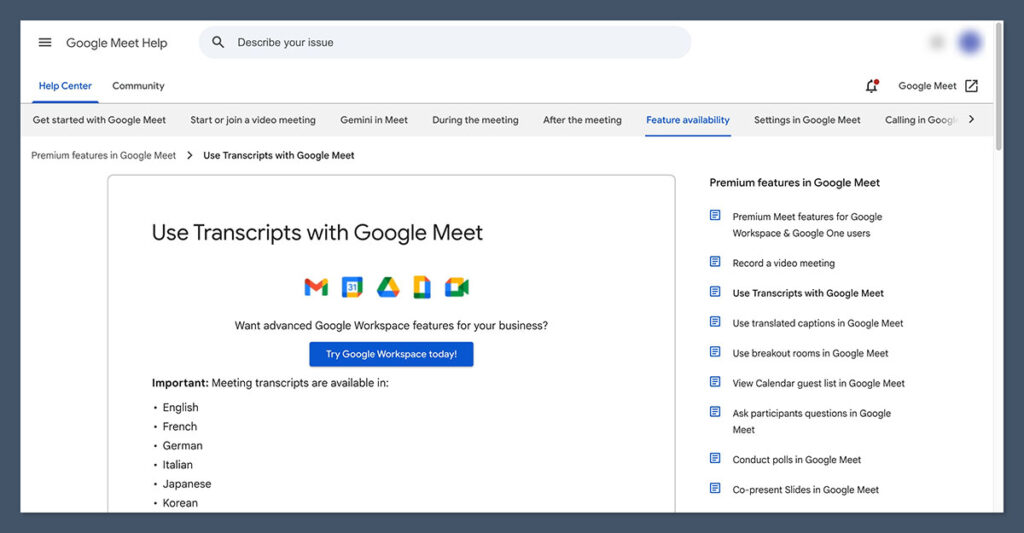Open Use Transcripts with Google Meet sidebar link
Image resolution: width=1024 pixels, height=533 pixels.
coord(808,293)
